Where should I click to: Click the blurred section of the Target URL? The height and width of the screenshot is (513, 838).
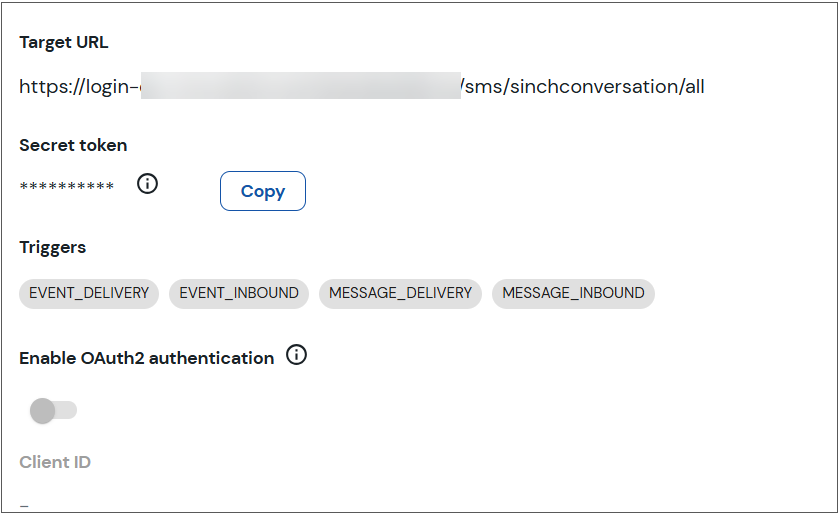[300, 86]
